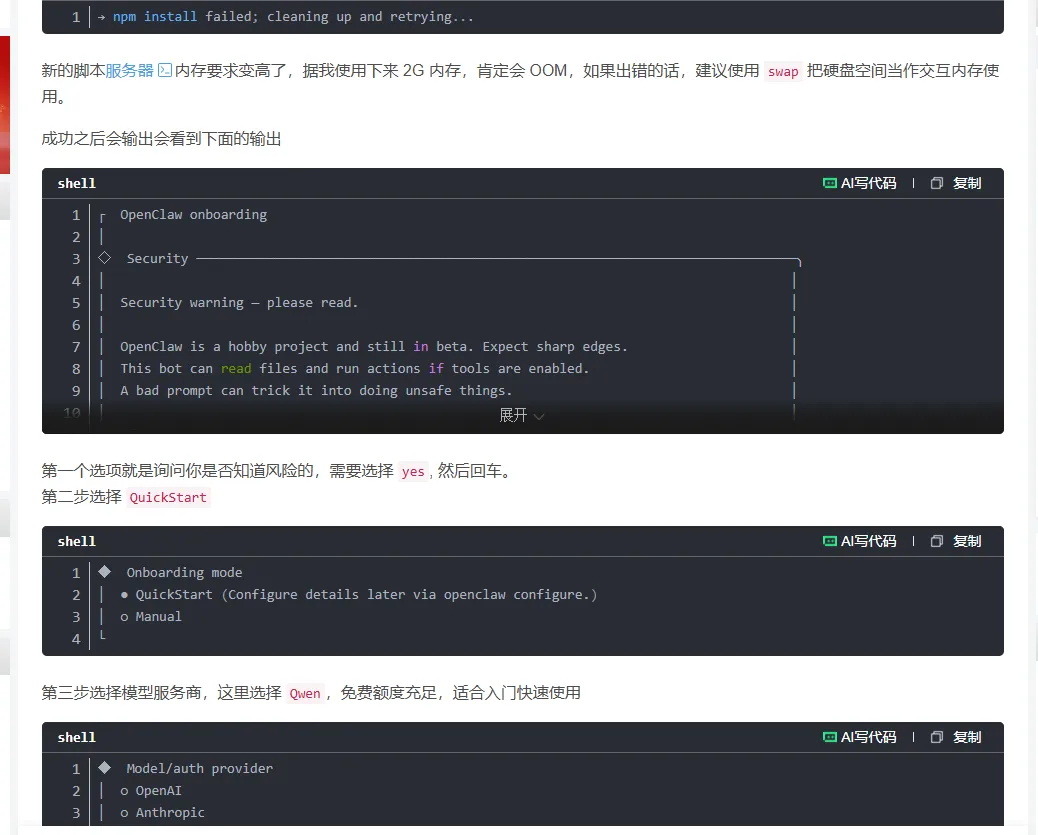Screen dimensions: 1038x835
Task: Click the OpenAI option line
Action: [151, 791]
